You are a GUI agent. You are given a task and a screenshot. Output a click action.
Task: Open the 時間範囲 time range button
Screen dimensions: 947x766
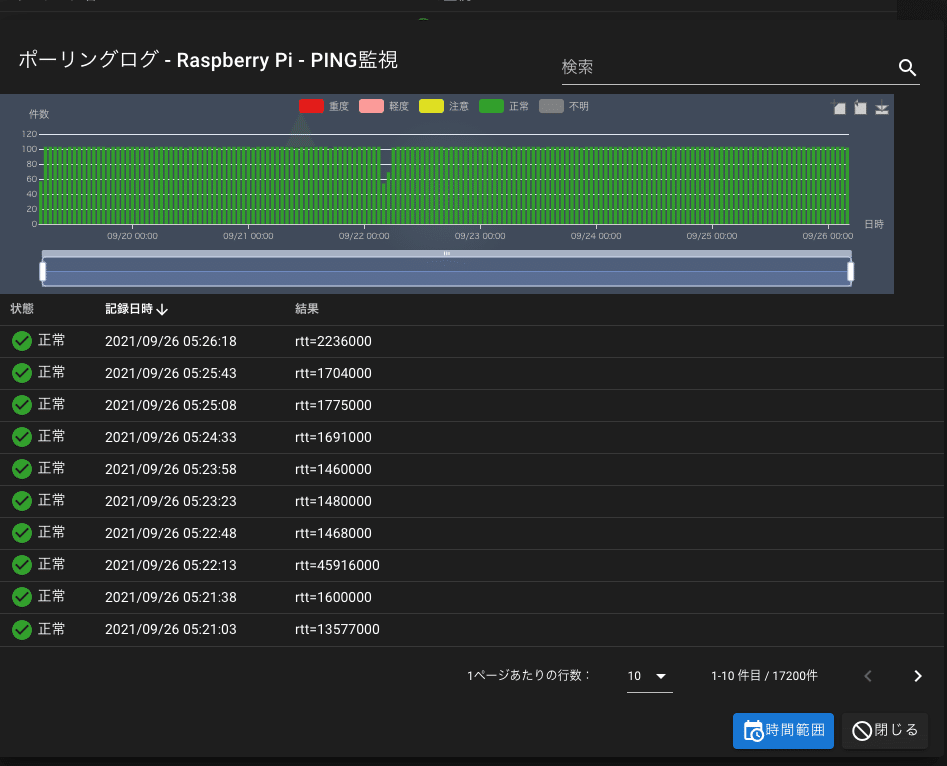[783, 731]
